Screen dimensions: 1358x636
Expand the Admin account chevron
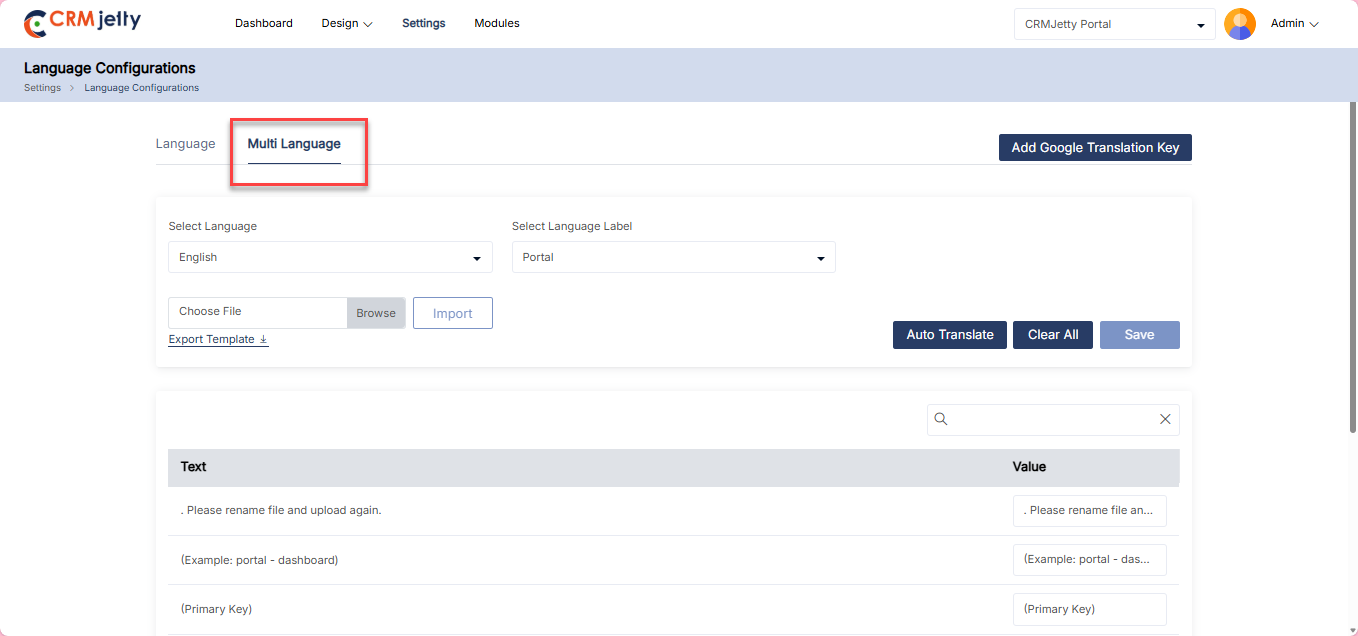point(1314,24)
